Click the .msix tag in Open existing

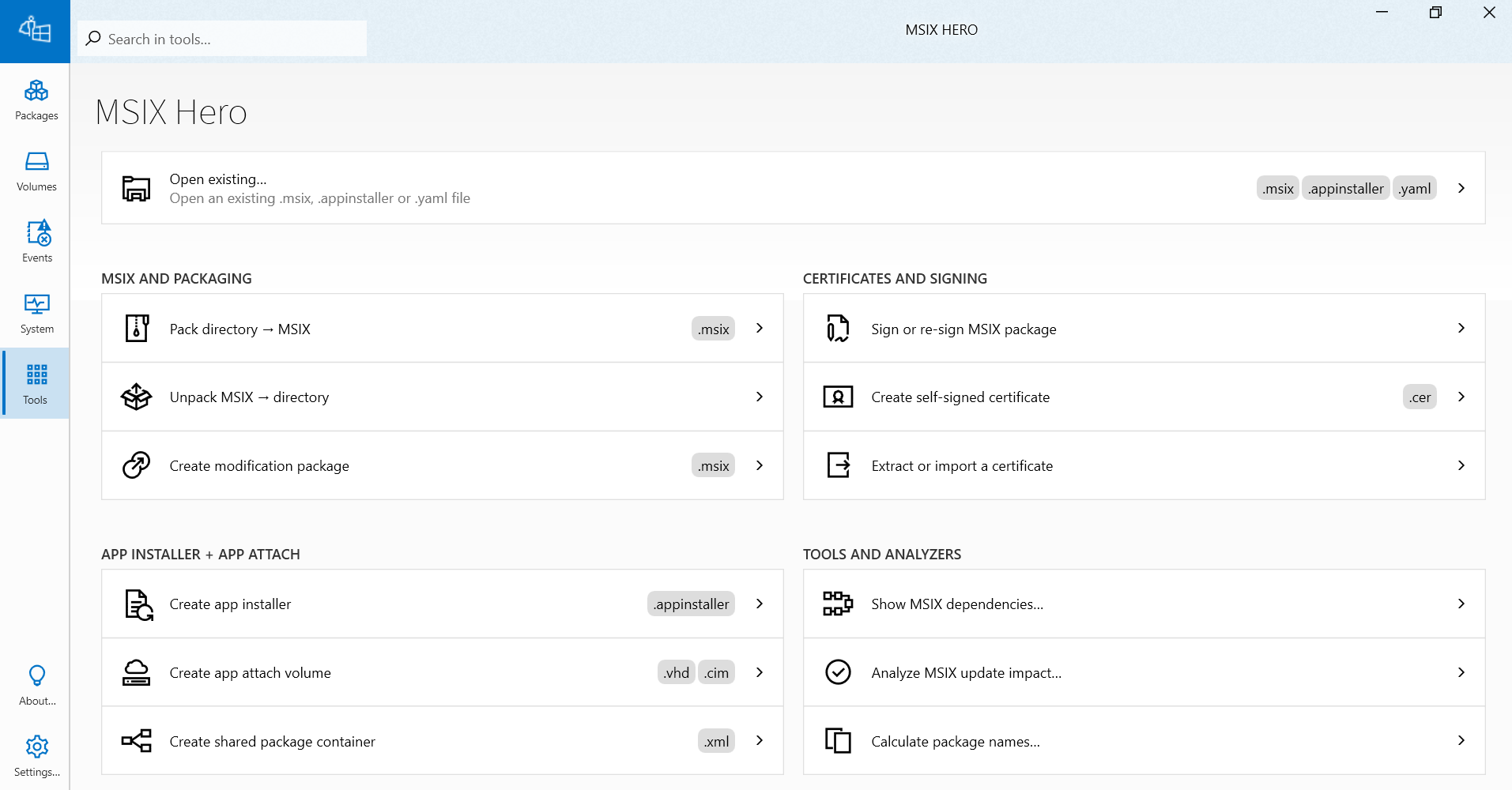[1277, 188]
